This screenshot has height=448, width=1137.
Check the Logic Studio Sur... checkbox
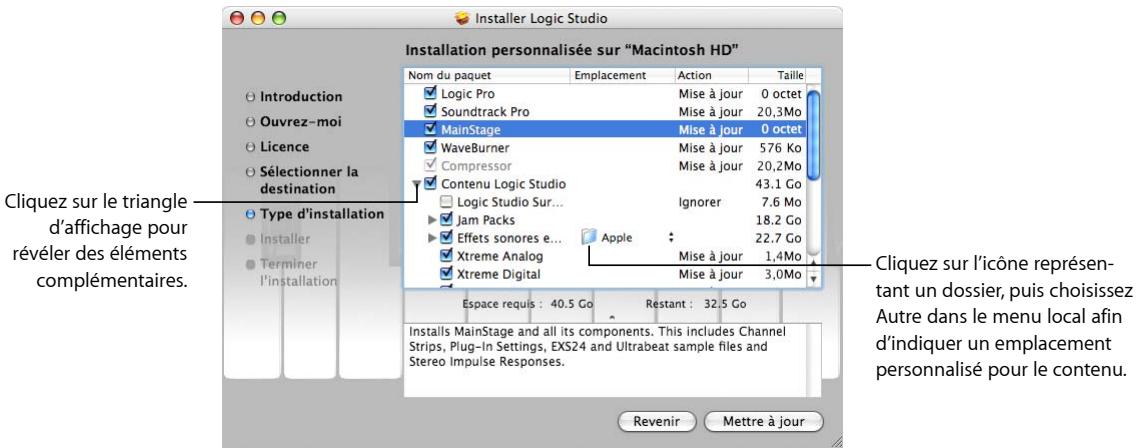446,202
